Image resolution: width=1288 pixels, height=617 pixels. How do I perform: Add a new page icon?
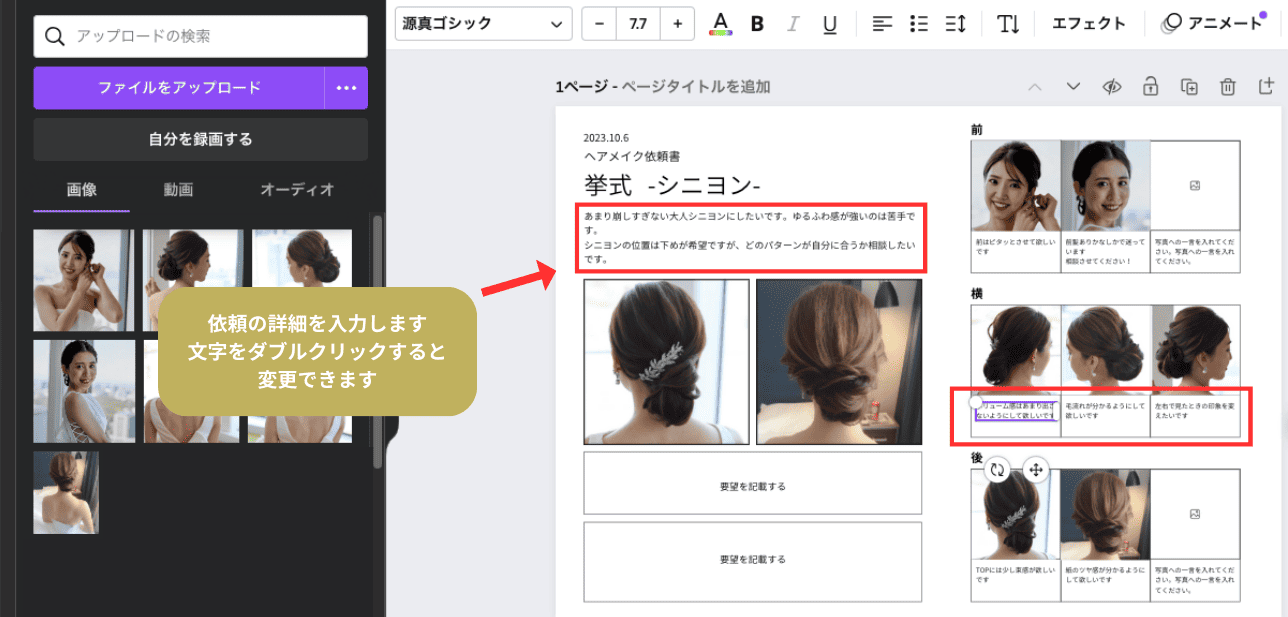[1266, 87]
